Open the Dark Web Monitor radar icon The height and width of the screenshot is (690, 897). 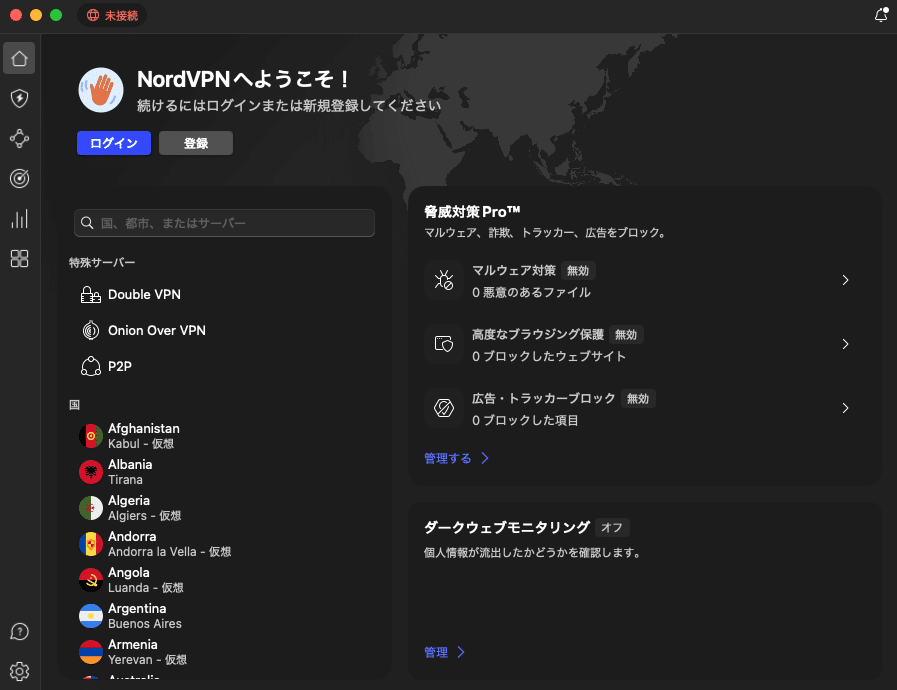tap(19, 178)
